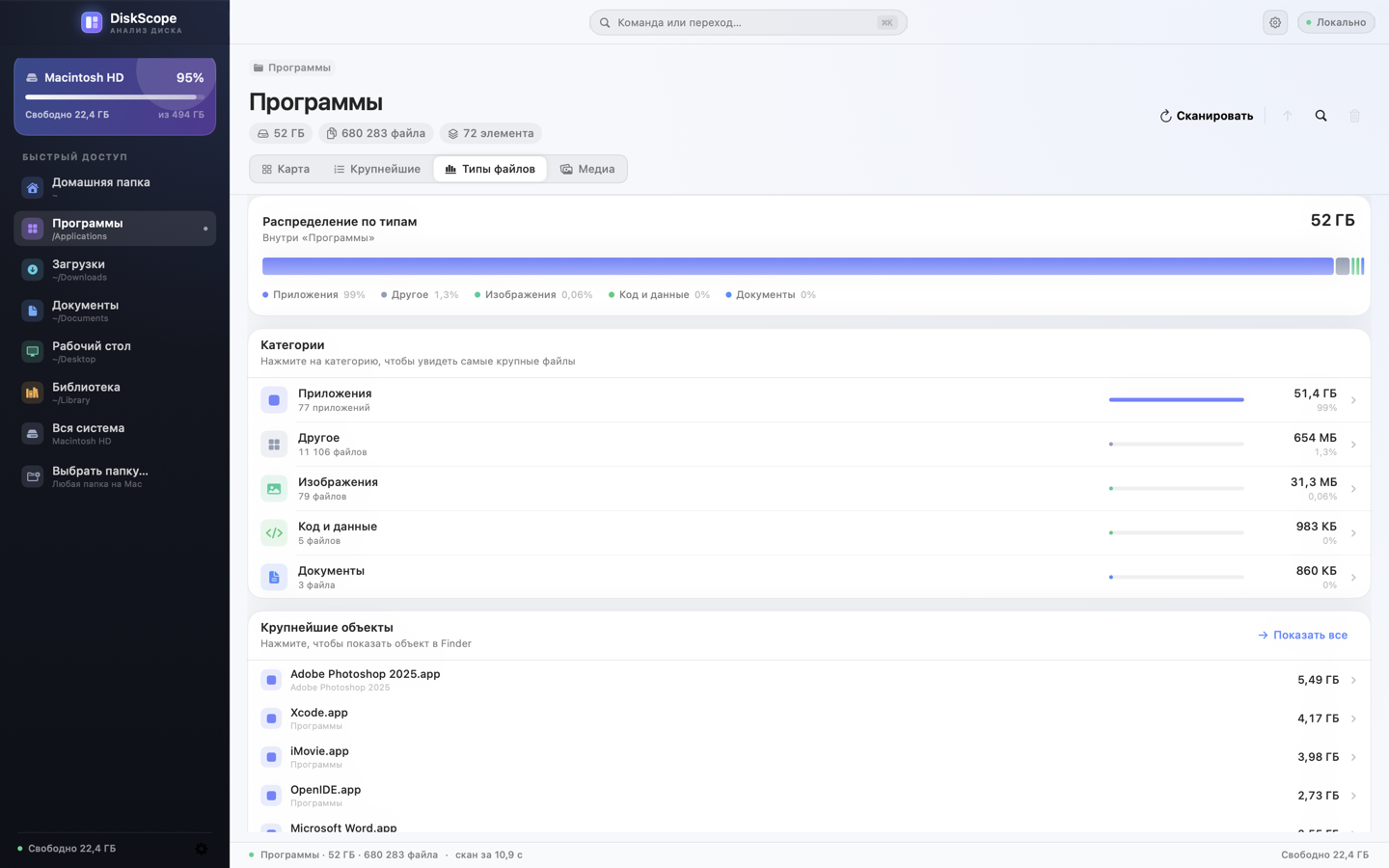Click the Программы breadcrumb
Image resolution: width=1389 pixels, height=868 pixels.
(x=291, y=68)
